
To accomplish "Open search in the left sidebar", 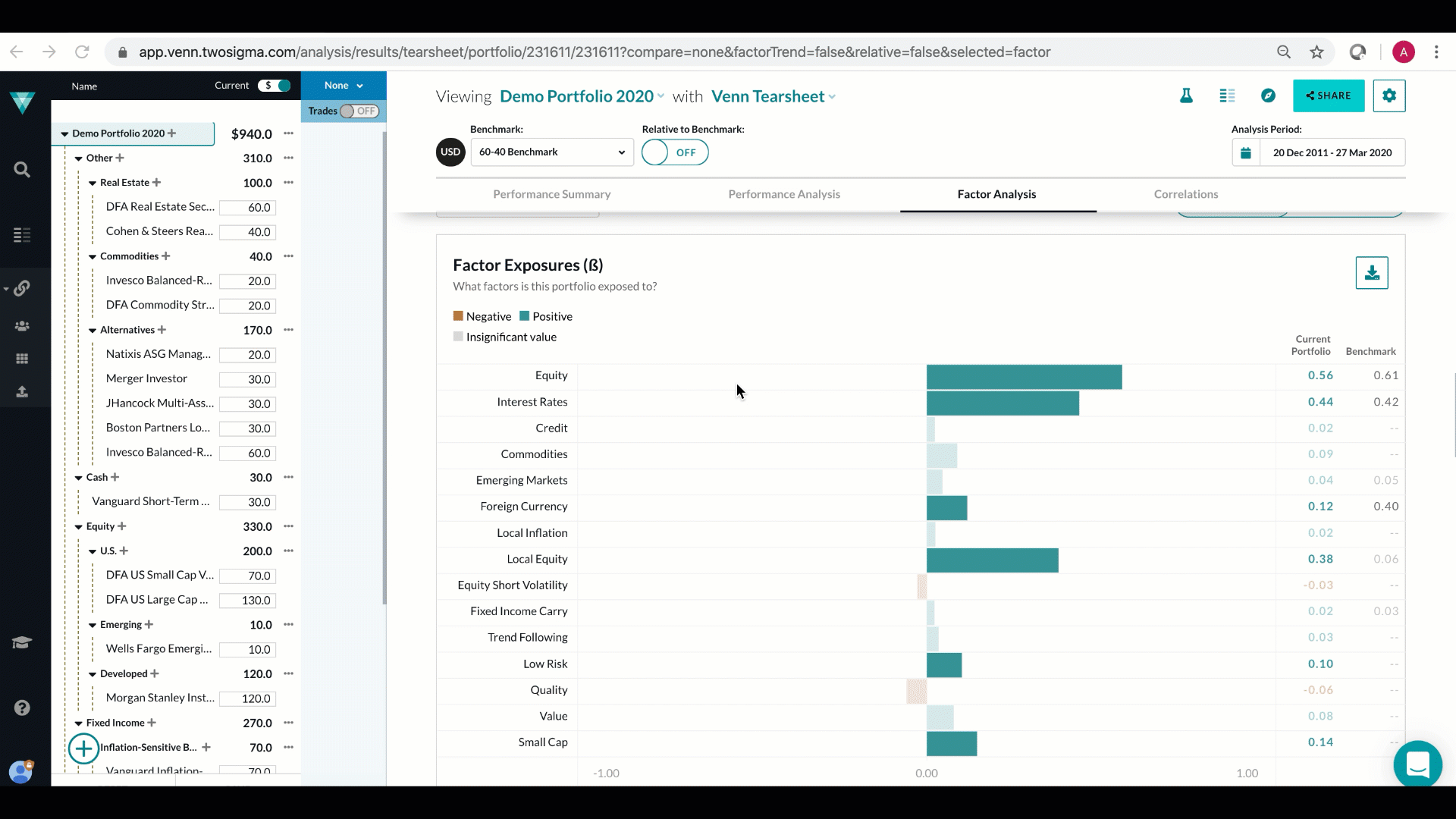I will (22, 170).
